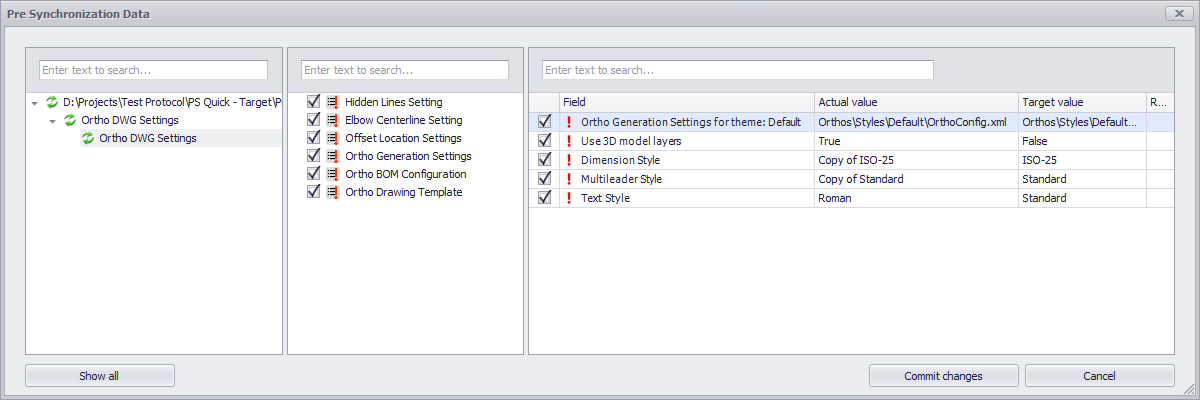The image size is (1200, 400).
Task: Cancel the pre synchronization dialog
Action: tap(1100, 376)
